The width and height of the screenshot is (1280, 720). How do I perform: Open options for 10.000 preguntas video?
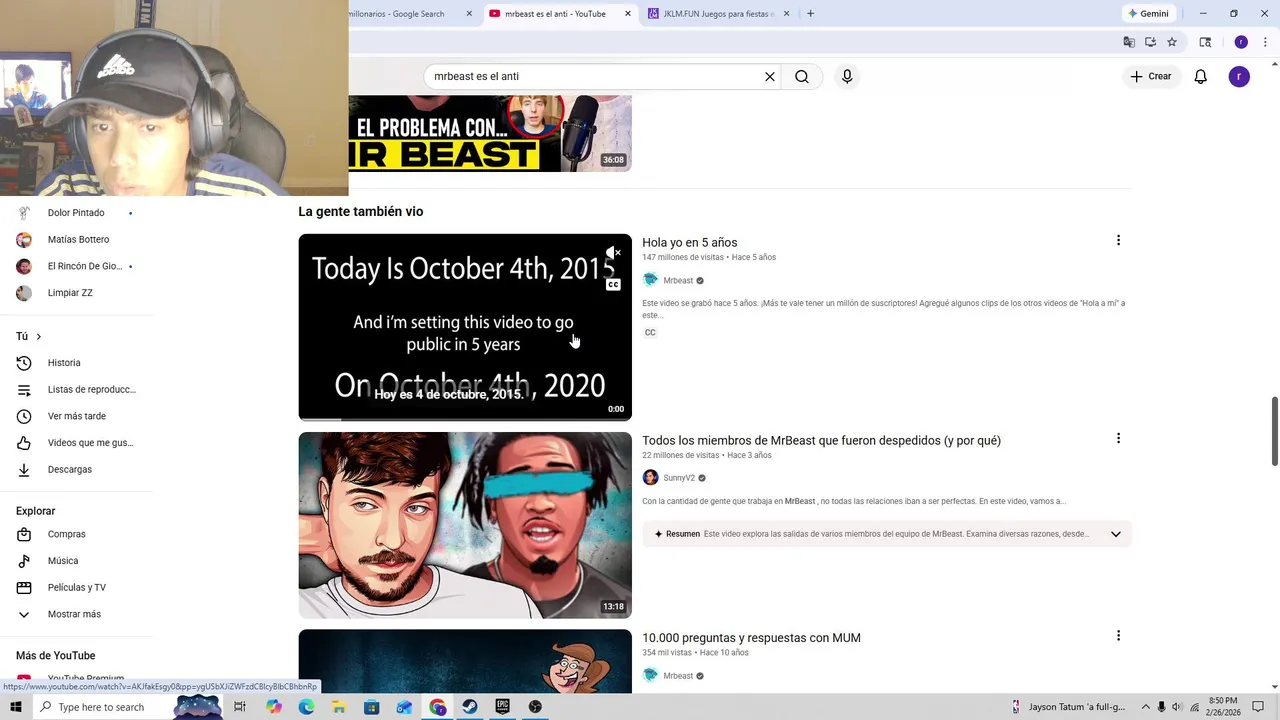1118,636
